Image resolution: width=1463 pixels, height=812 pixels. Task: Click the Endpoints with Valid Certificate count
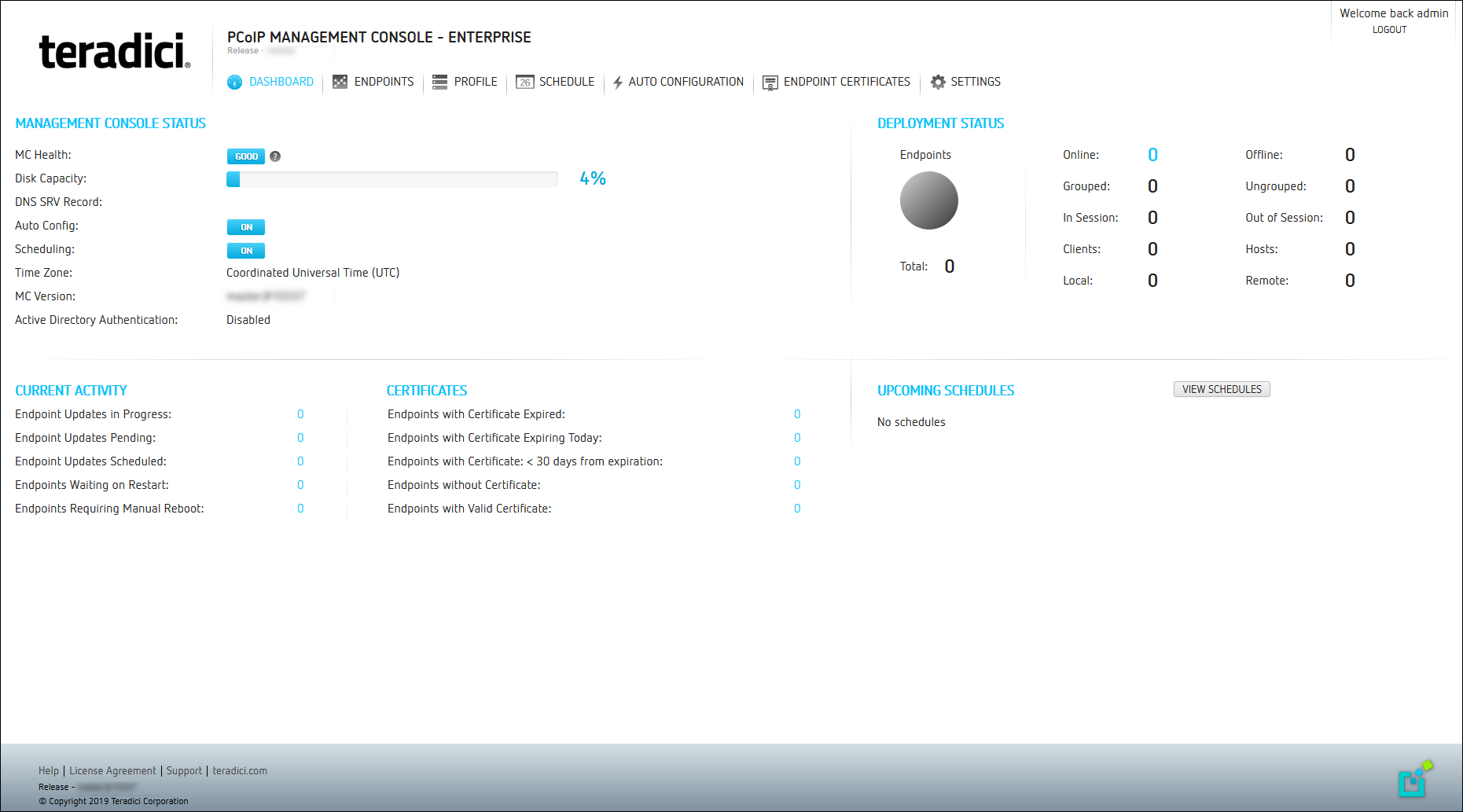click(797, 509)
